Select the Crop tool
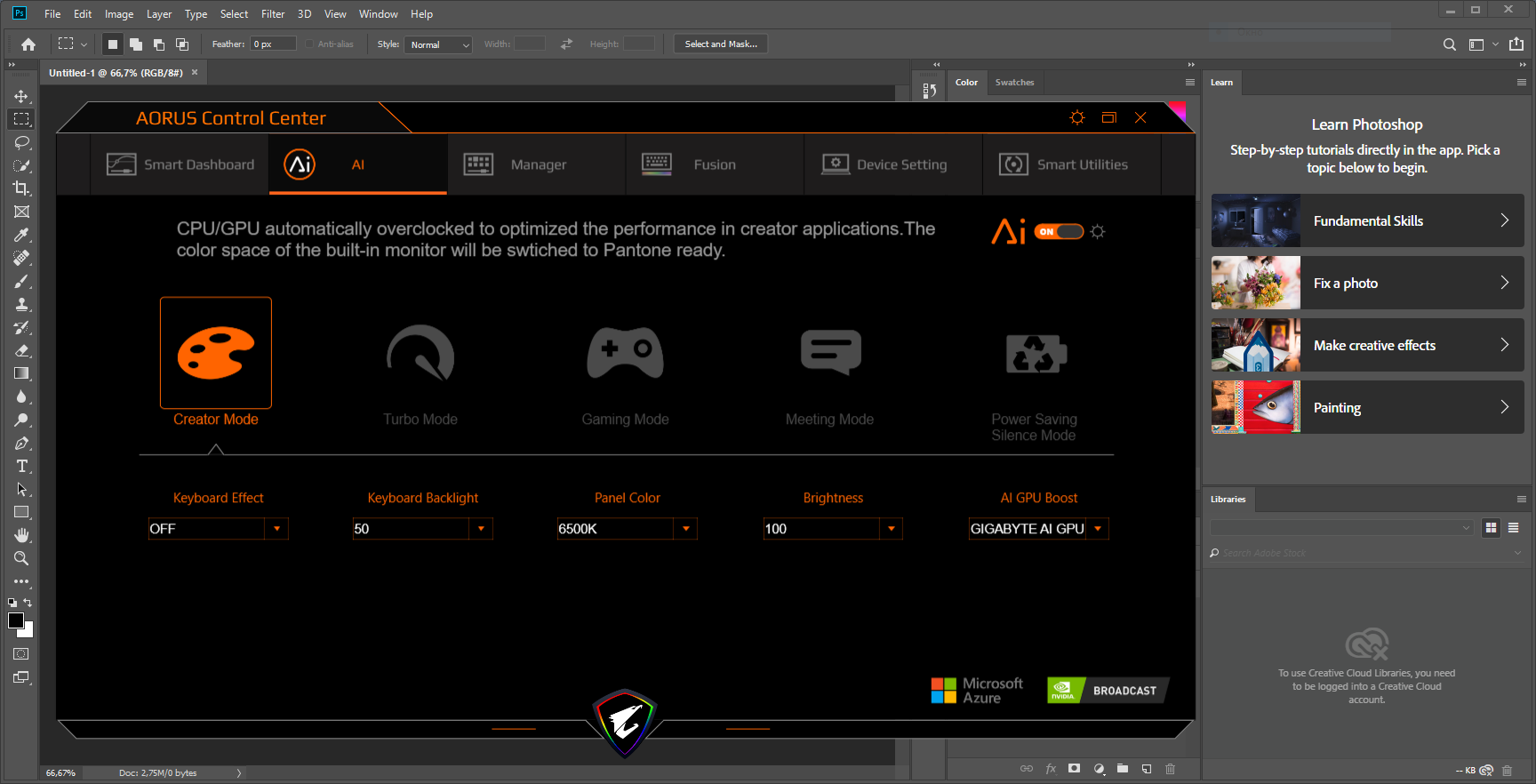Image resolution: width=1536 pixels, height=784 pixels. click(x=21, y=188)
